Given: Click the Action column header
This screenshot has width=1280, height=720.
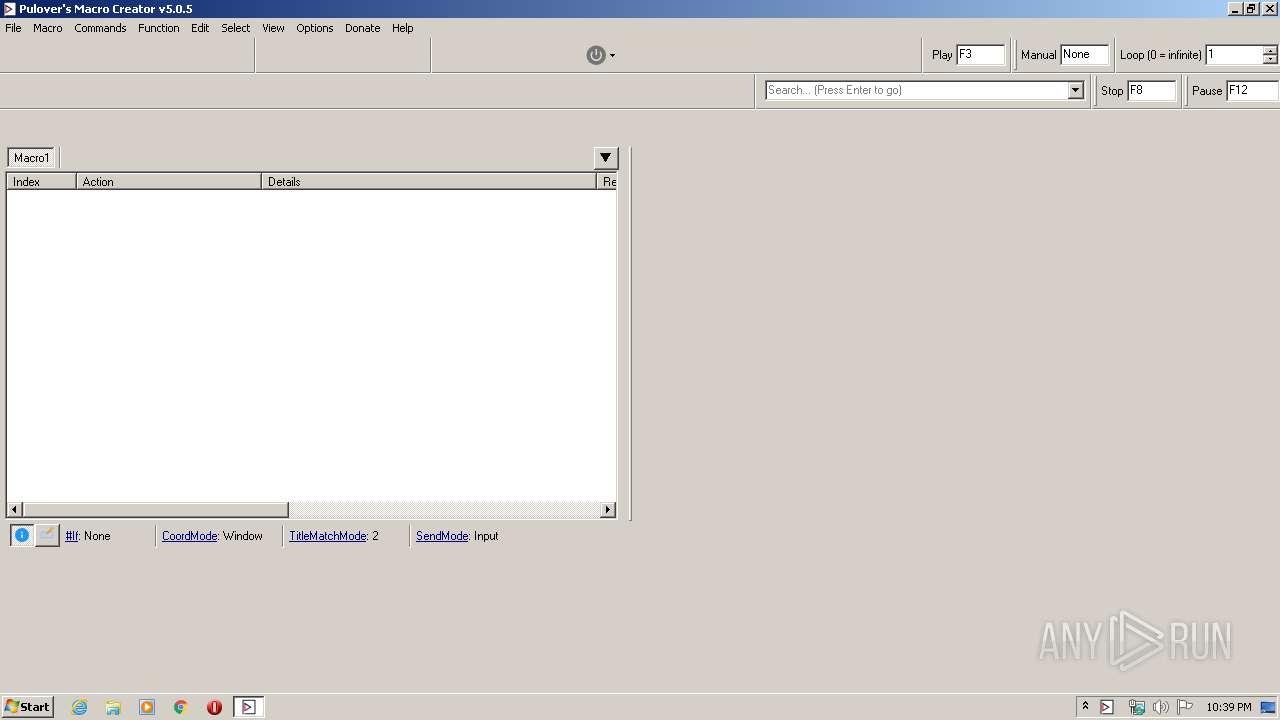Looking at the screenshot, I should coord(169,182).
